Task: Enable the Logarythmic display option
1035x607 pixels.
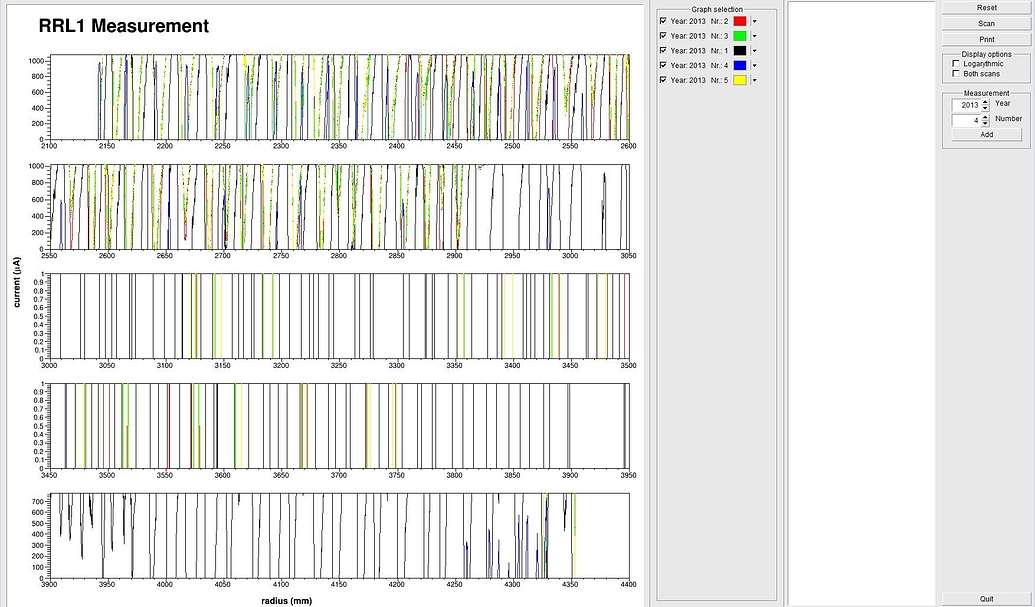Action: [x=956, y=64]
